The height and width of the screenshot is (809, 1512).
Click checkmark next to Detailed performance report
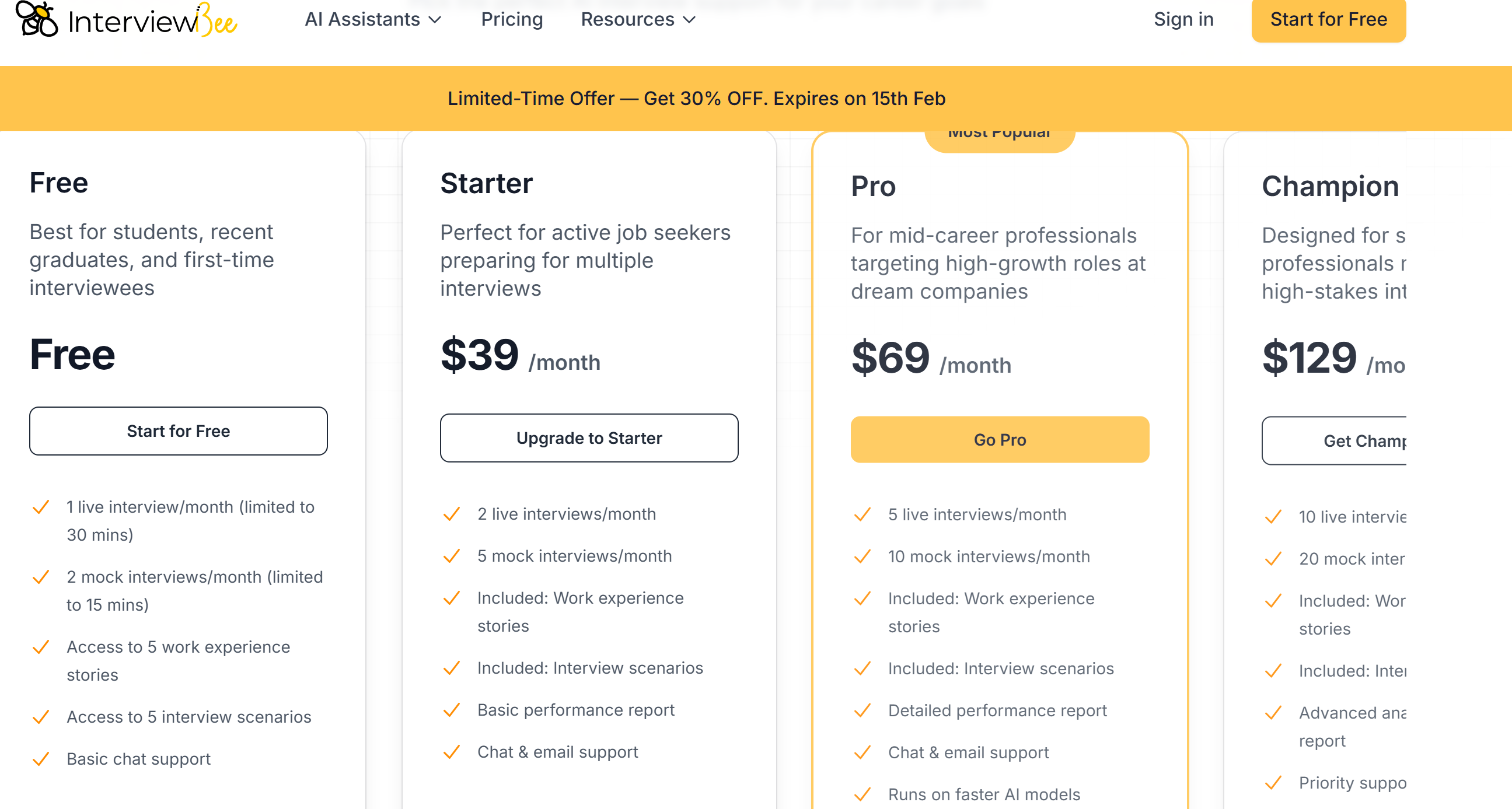[862, 710]
